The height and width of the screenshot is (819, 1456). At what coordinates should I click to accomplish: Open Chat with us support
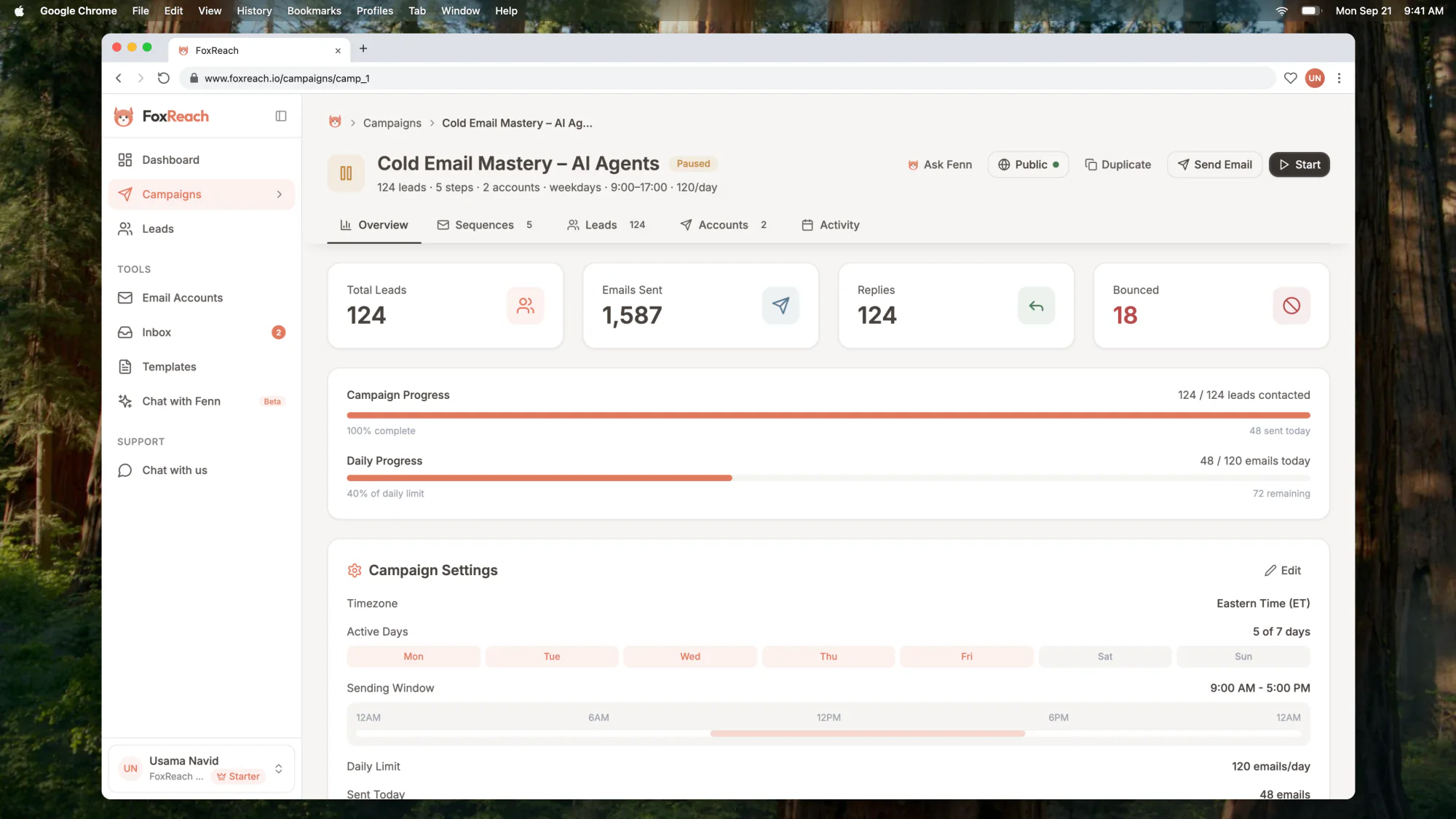point(202,470)
